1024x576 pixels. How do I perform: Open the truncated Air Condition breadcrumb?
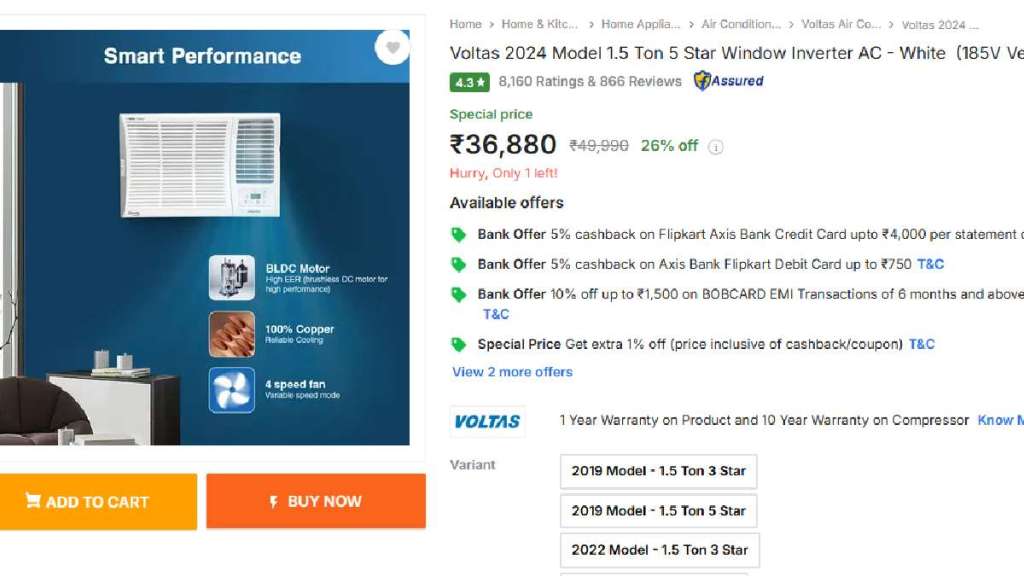tap(740, 24)
